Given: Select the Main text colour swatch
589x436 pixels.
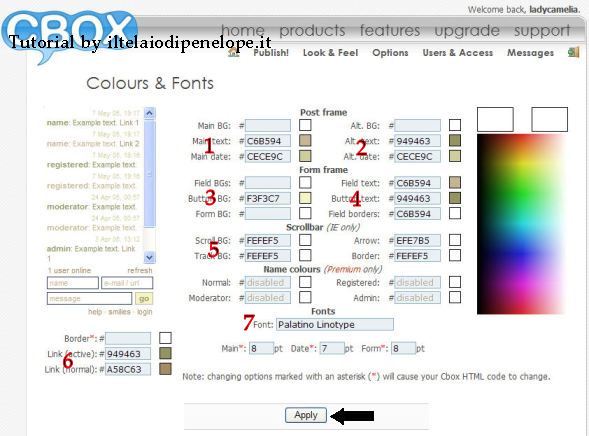Looking at the screenshot, I should pyautogui.click(x=305, y=140).
